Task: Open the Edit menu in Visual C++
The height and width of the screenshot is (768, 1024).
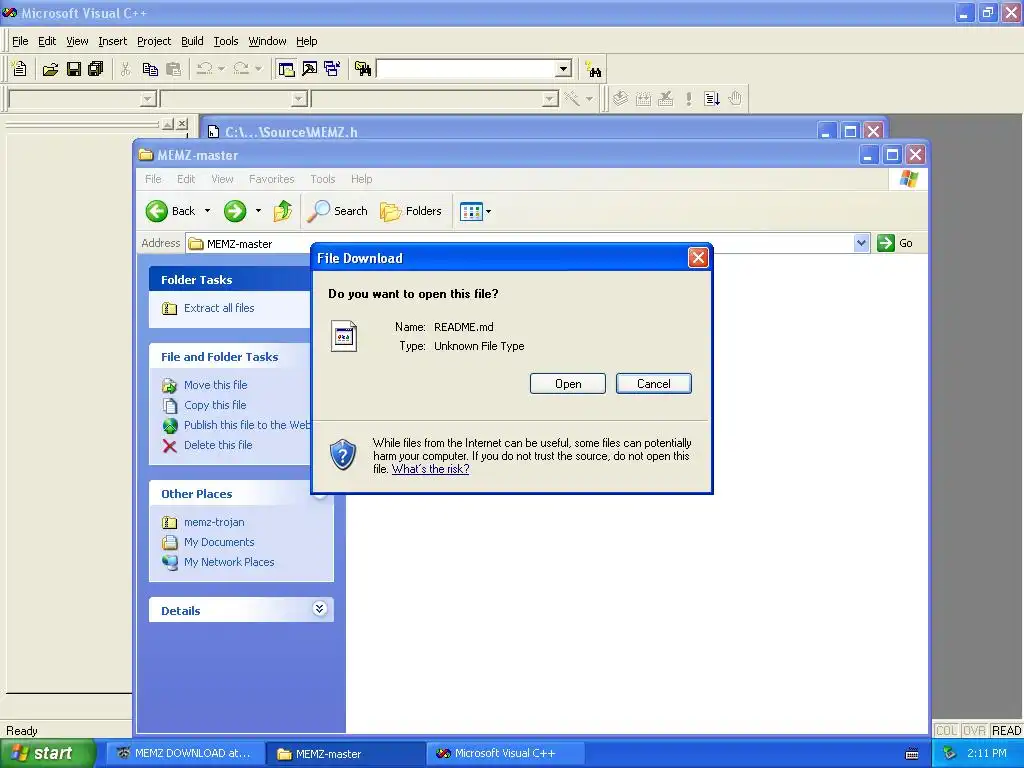Action: pyautogui.click(x=47, y=41)
